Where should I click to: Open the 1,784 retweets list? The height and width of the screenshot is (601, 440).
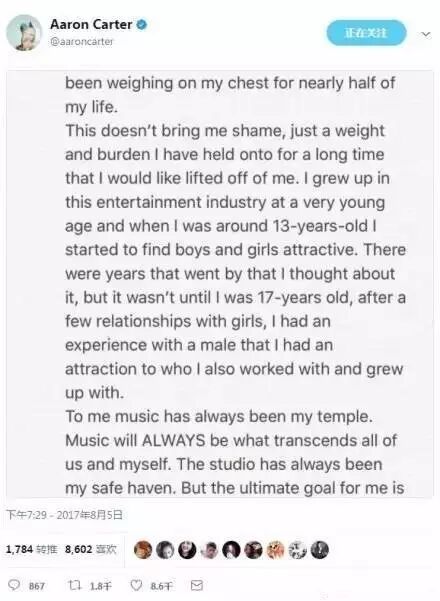coord(31,549)
